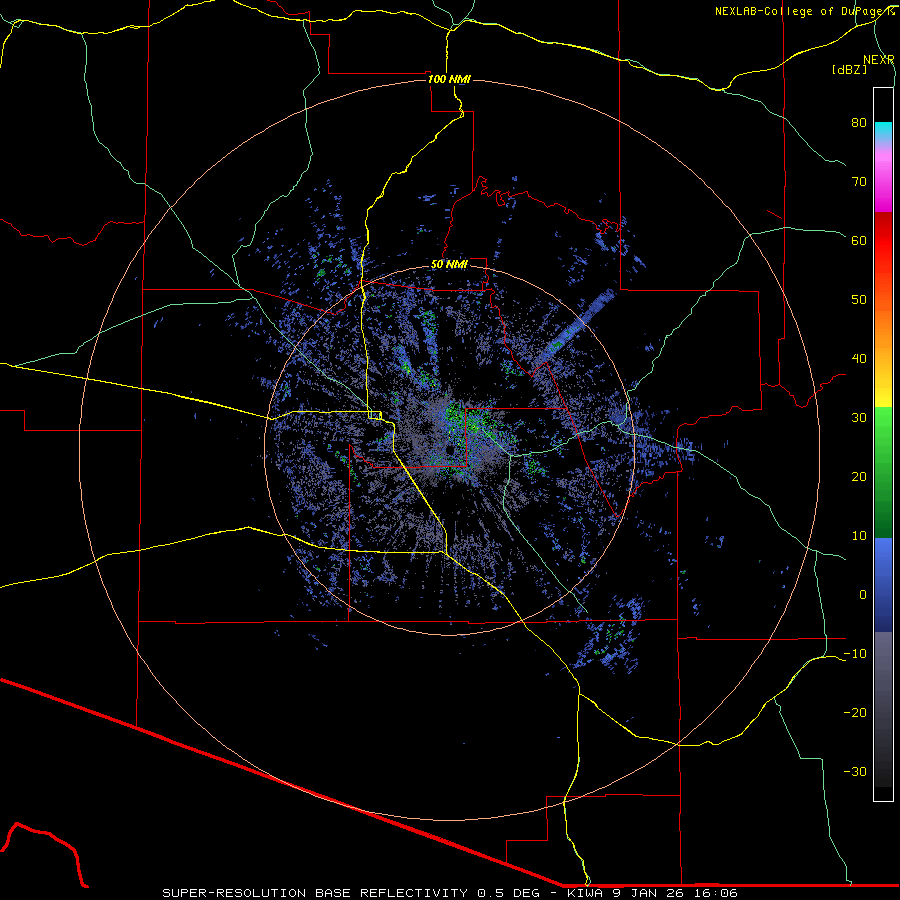Click the NEXR label above the dBZ scale
This screenshot has height=900, width=900.
pos(878,59)
